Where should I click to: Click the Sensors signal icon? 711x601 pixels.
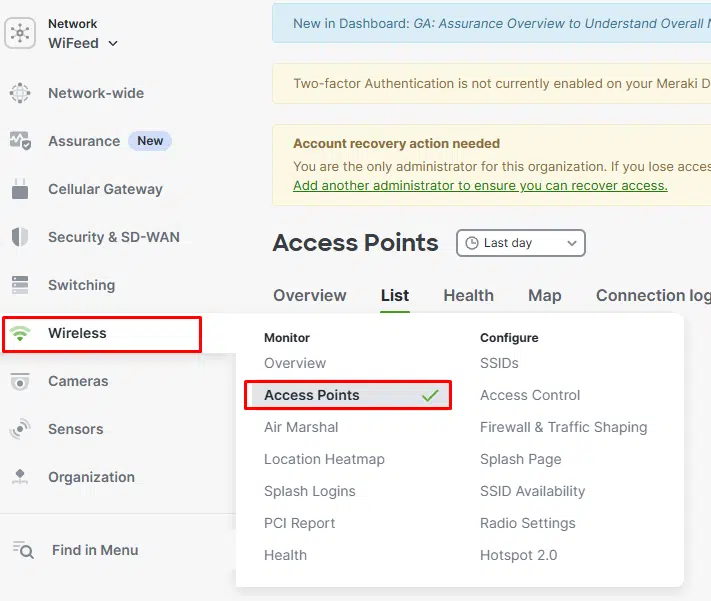[x=20, y=429]
